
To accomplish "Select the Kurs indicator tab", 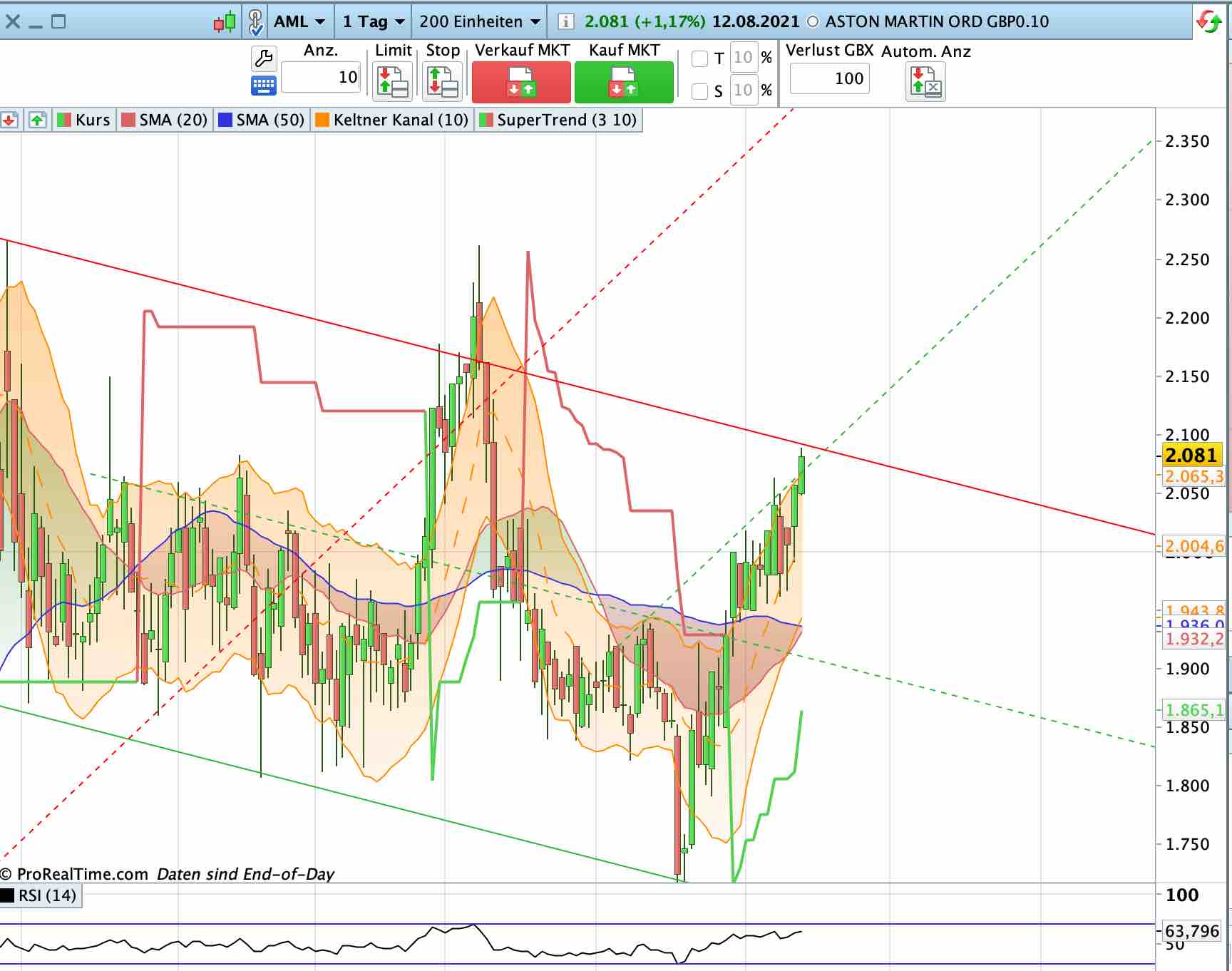I will point(84,120).
